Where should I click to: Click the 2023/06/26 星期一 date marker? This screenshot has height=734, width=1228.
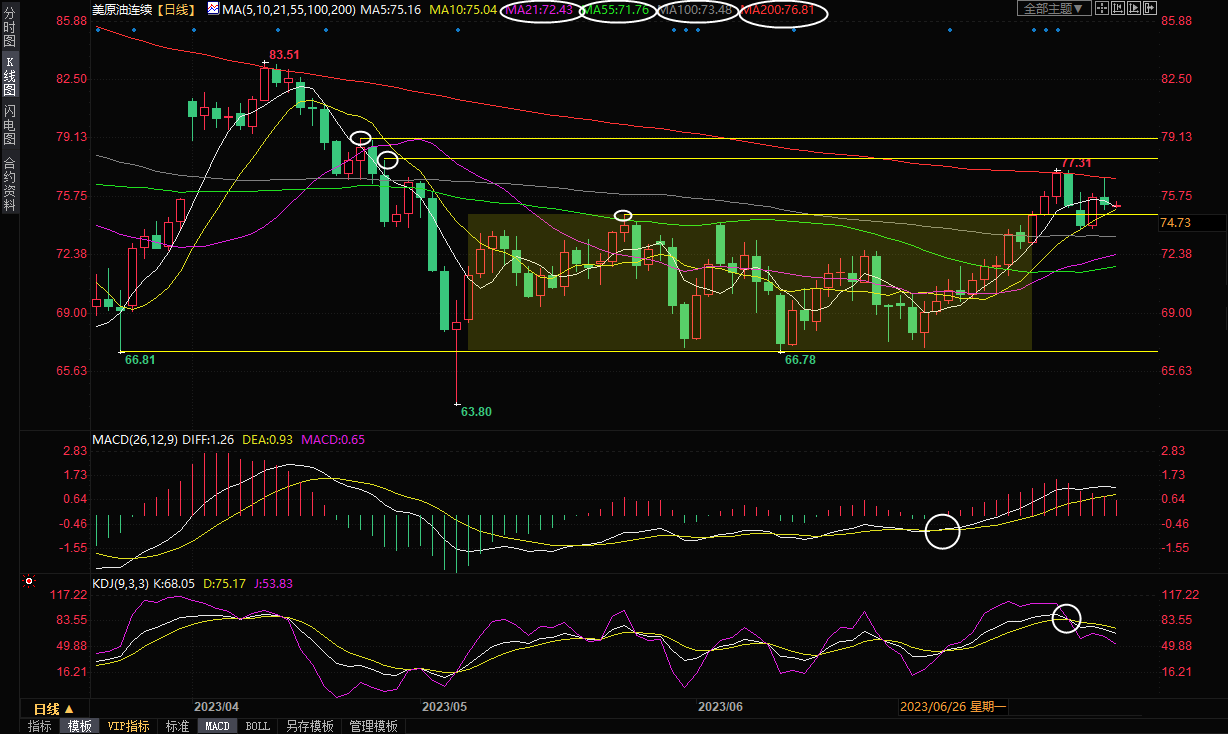tap(954, 707)
